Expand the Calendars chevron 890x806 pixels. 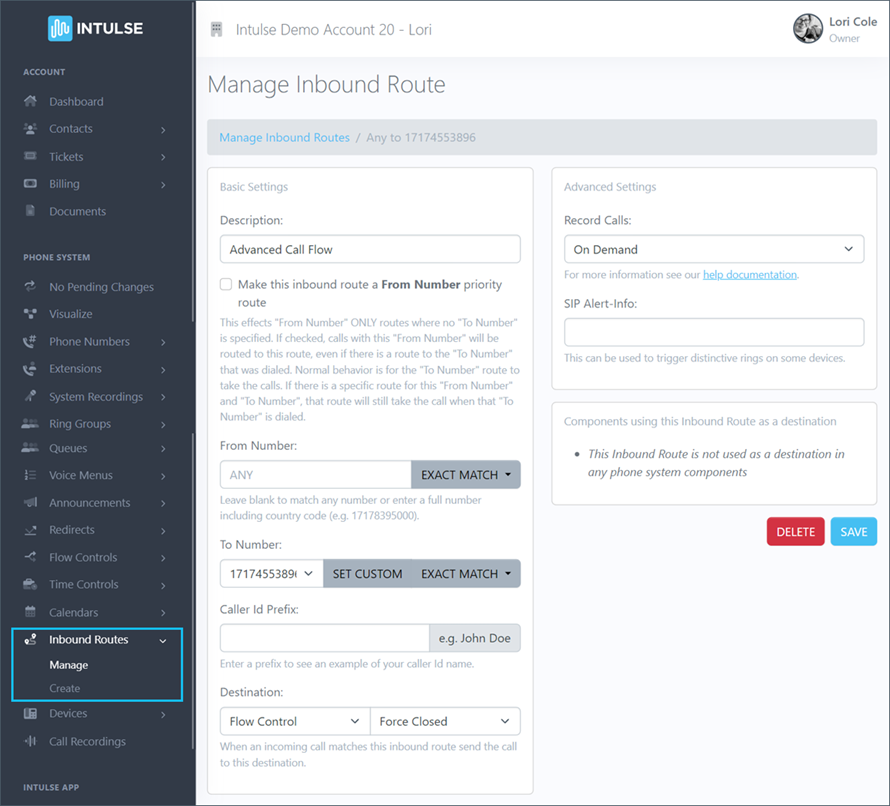tap(163, 613)
